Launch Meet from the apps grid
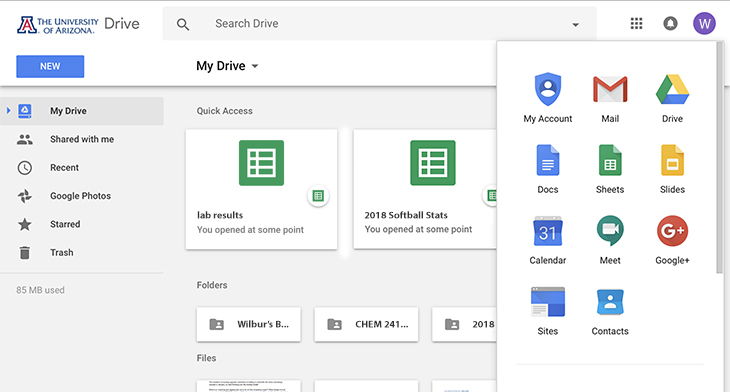730x392 pixels. (x=610, y=240)
